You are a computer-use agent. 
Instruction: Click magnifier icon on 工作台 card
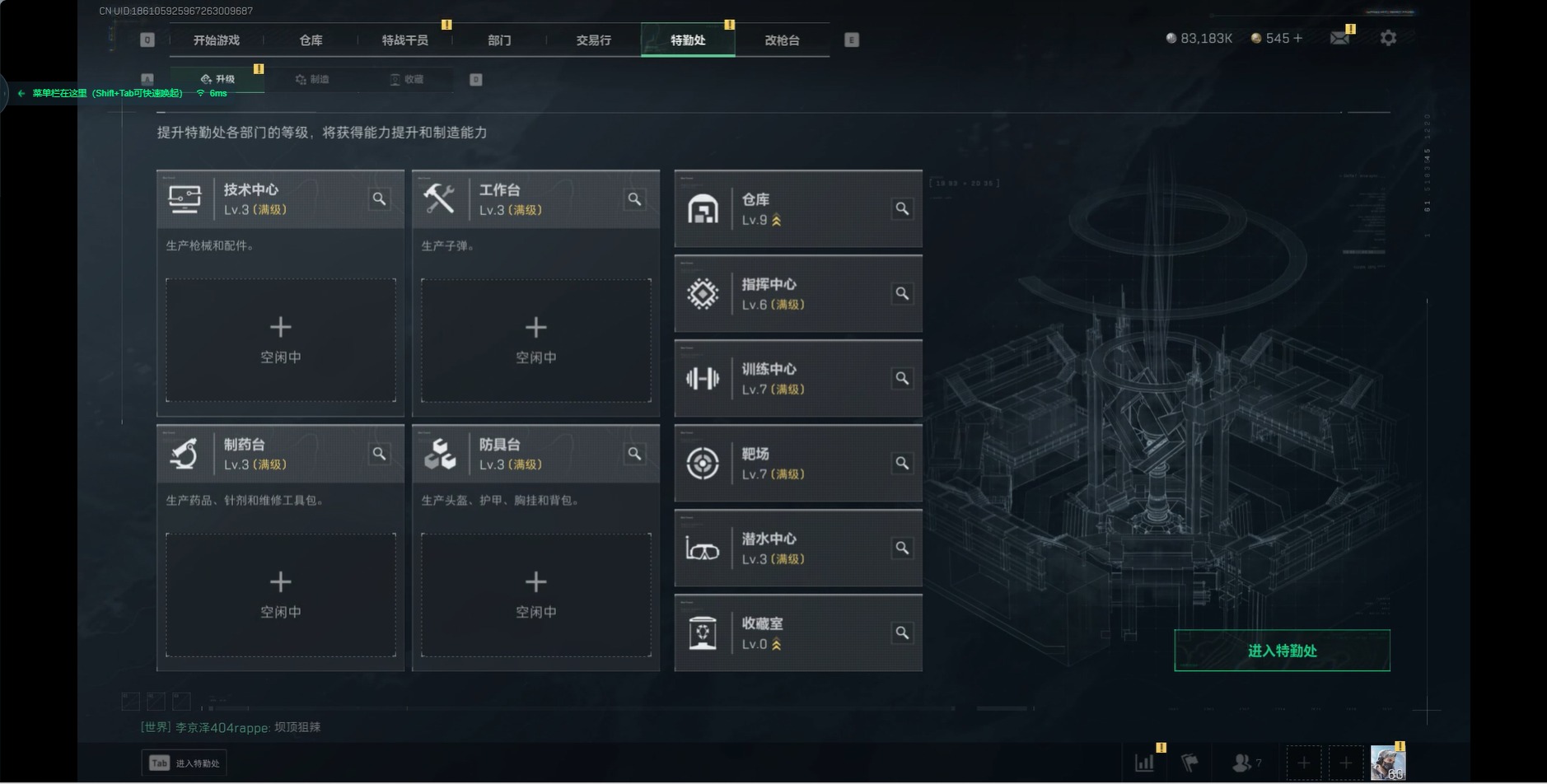pyautogui.click(x=634, y=199)
